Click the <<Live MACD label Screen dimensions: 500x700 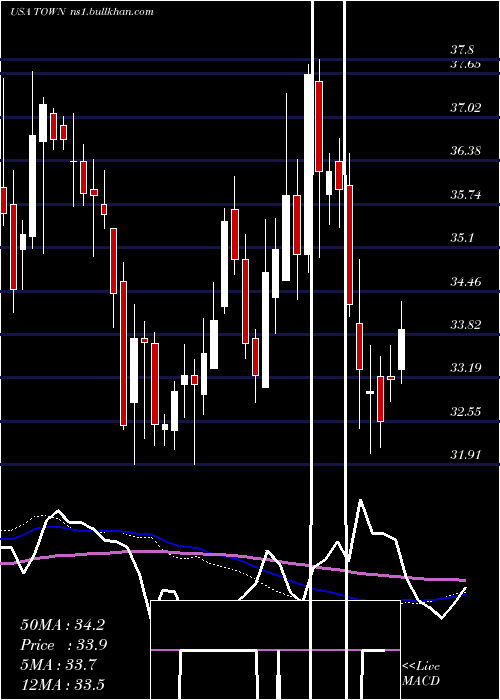click(x=421, y=673)
